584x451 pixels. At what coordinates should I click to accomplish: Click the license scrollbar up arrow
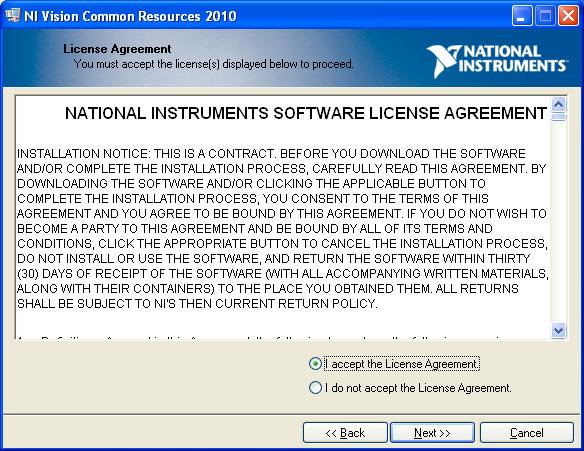558,105
